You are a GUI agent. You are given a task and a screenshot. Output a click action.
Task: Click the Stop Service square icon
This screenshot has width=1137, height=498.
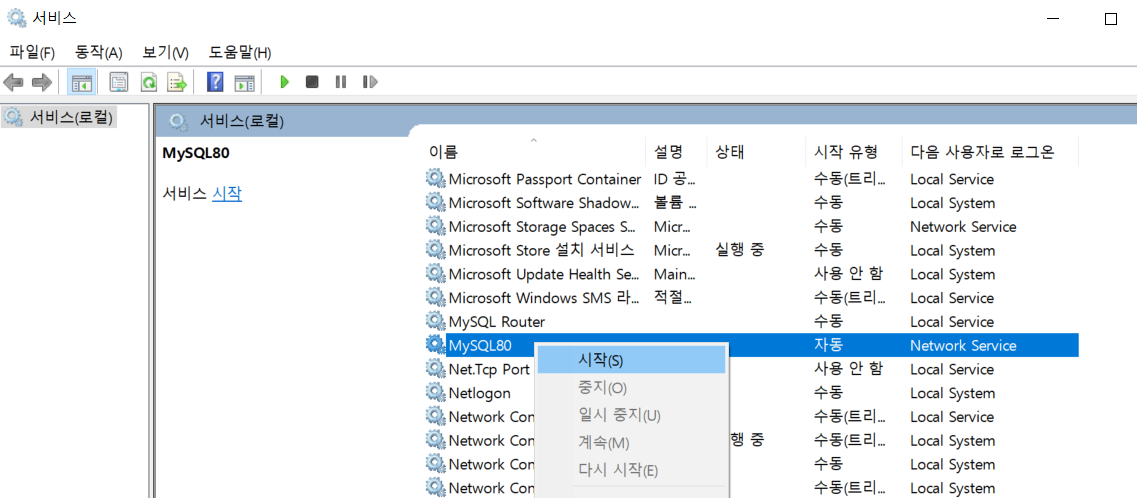312,82
